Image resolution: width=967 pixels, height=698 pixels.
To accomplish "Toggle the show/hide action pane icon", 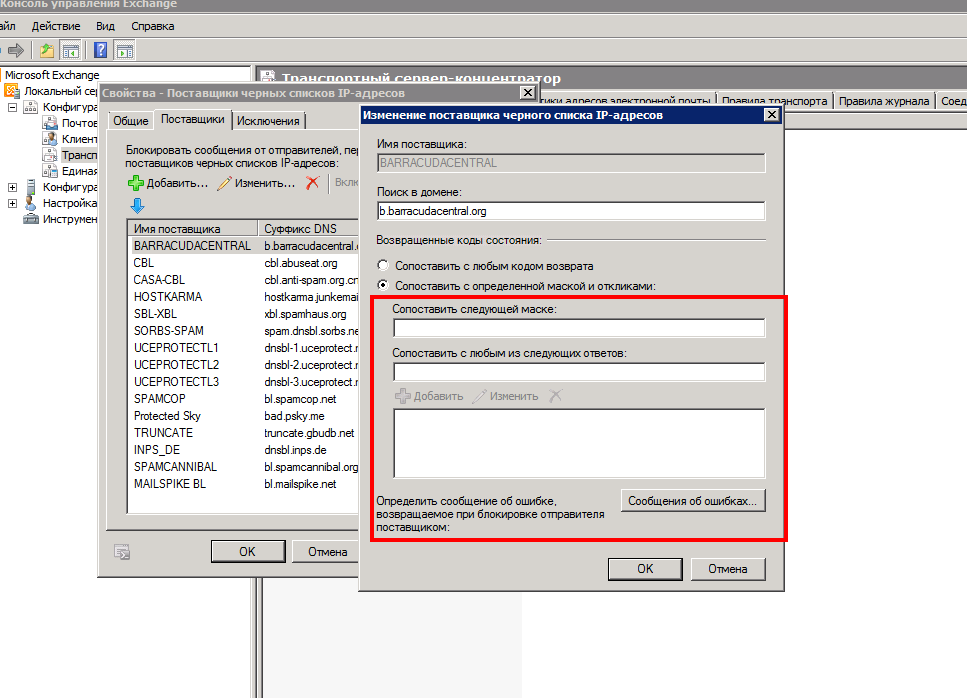I will pos(125,50).
